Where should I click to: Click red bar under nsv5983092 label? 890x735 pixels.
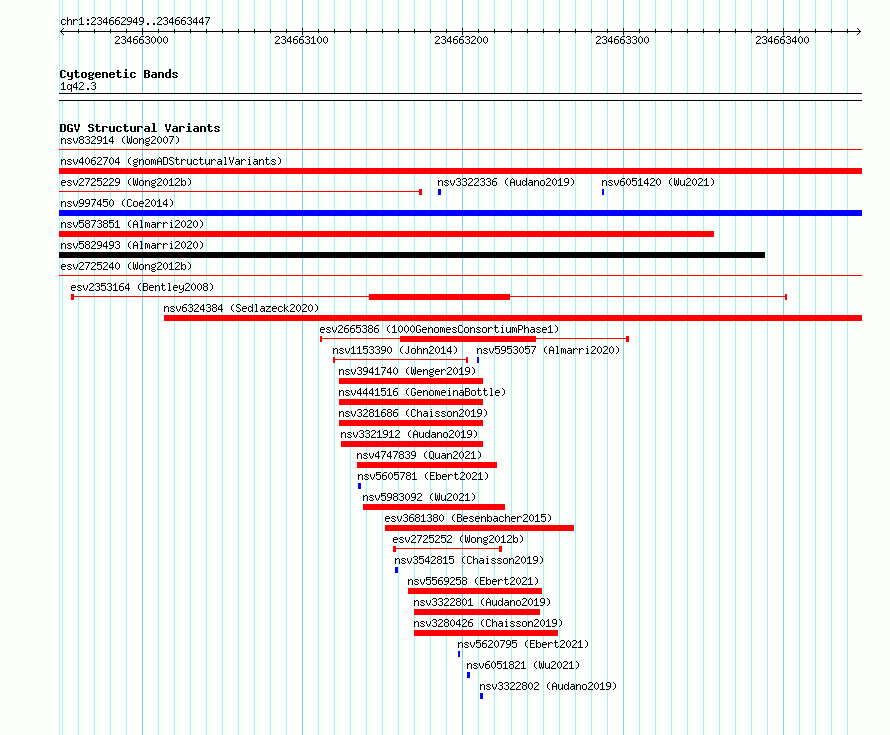(x=434, y=507)
